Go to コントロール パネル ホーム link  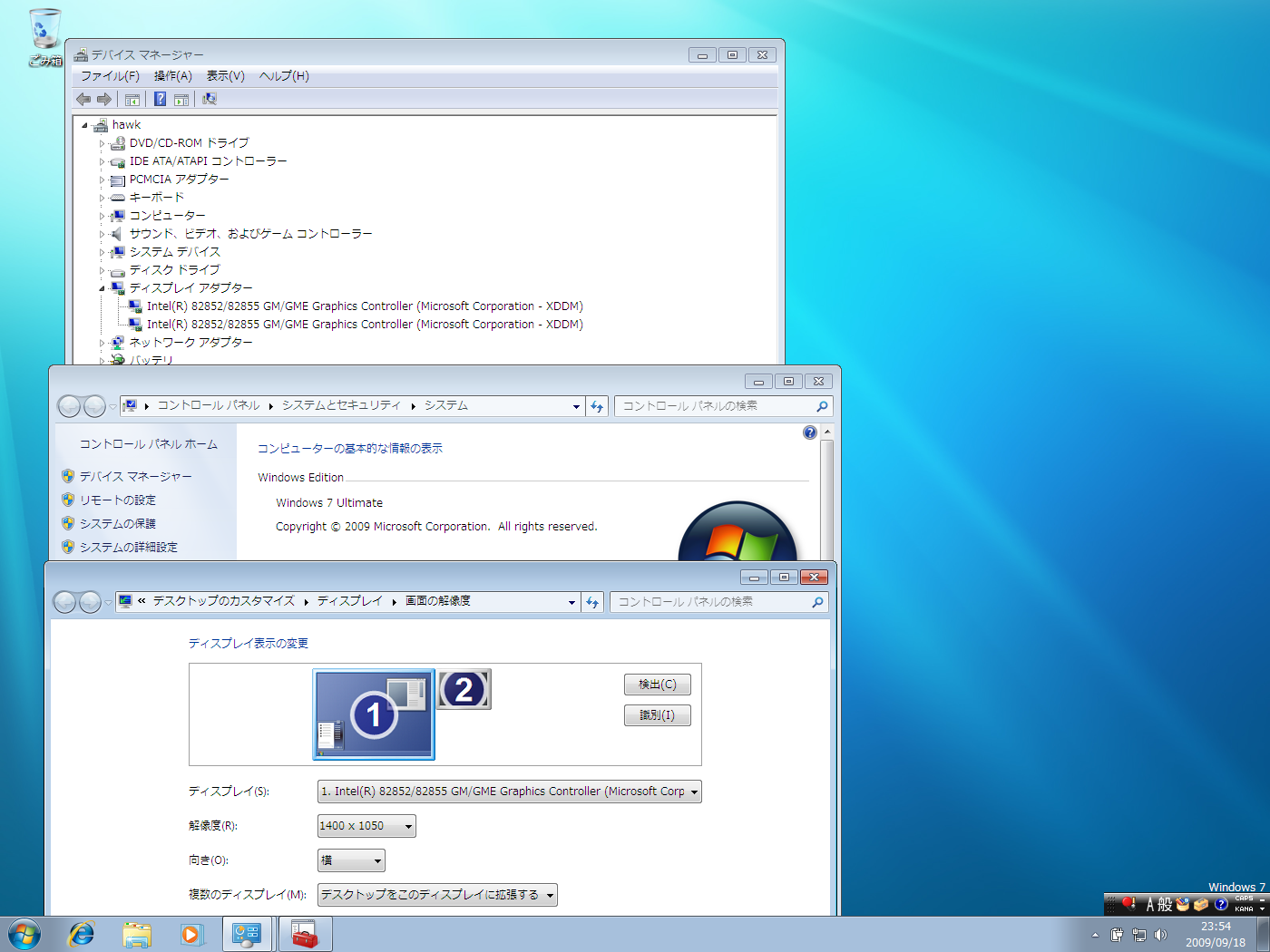(149, 444)
